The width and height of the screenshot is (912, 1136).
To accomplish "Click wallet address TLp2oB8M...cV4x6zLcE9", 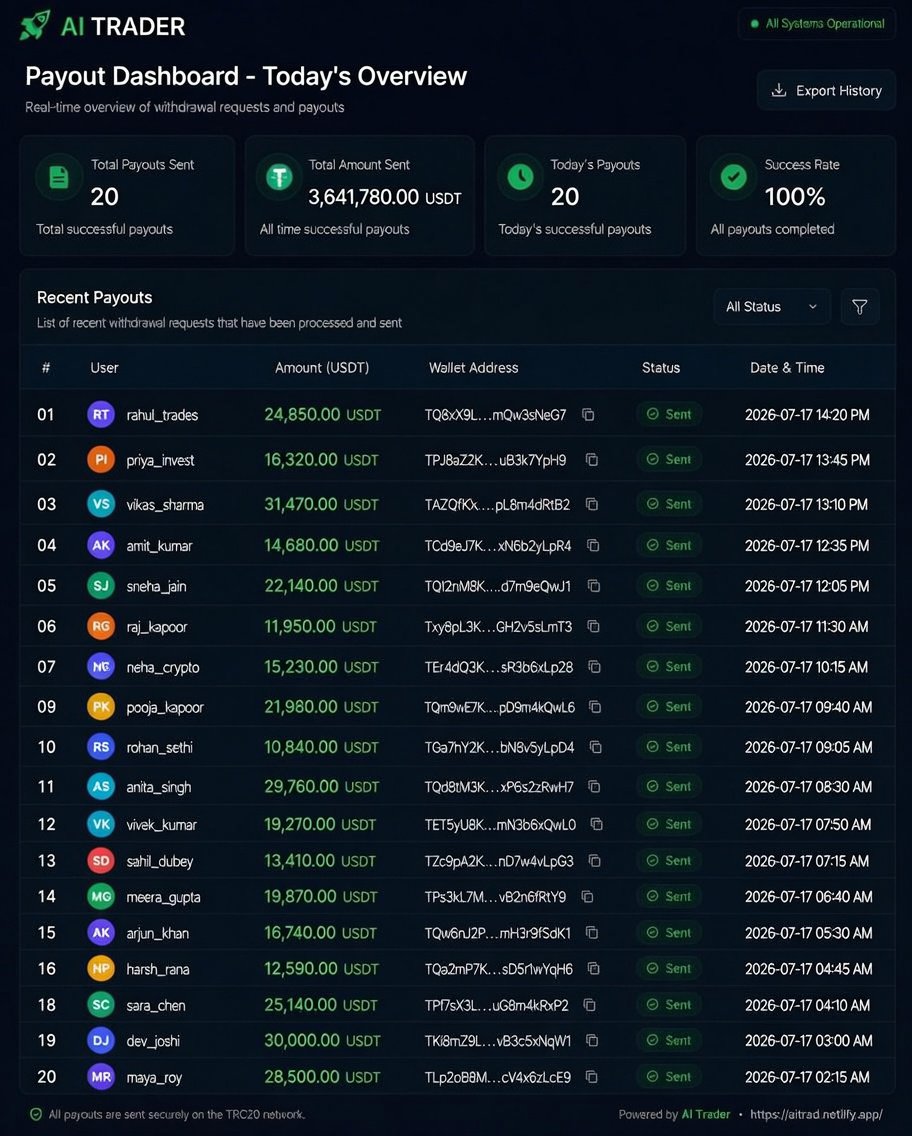I will pos(498,1077).
